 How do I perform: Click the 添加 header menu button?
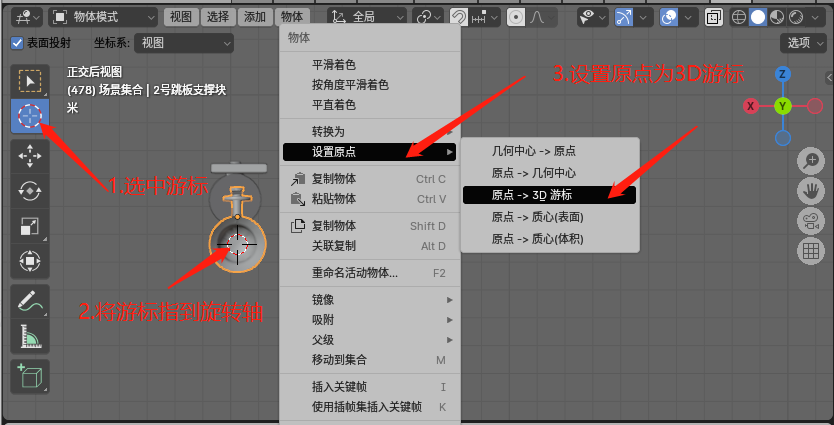(255, 18)
